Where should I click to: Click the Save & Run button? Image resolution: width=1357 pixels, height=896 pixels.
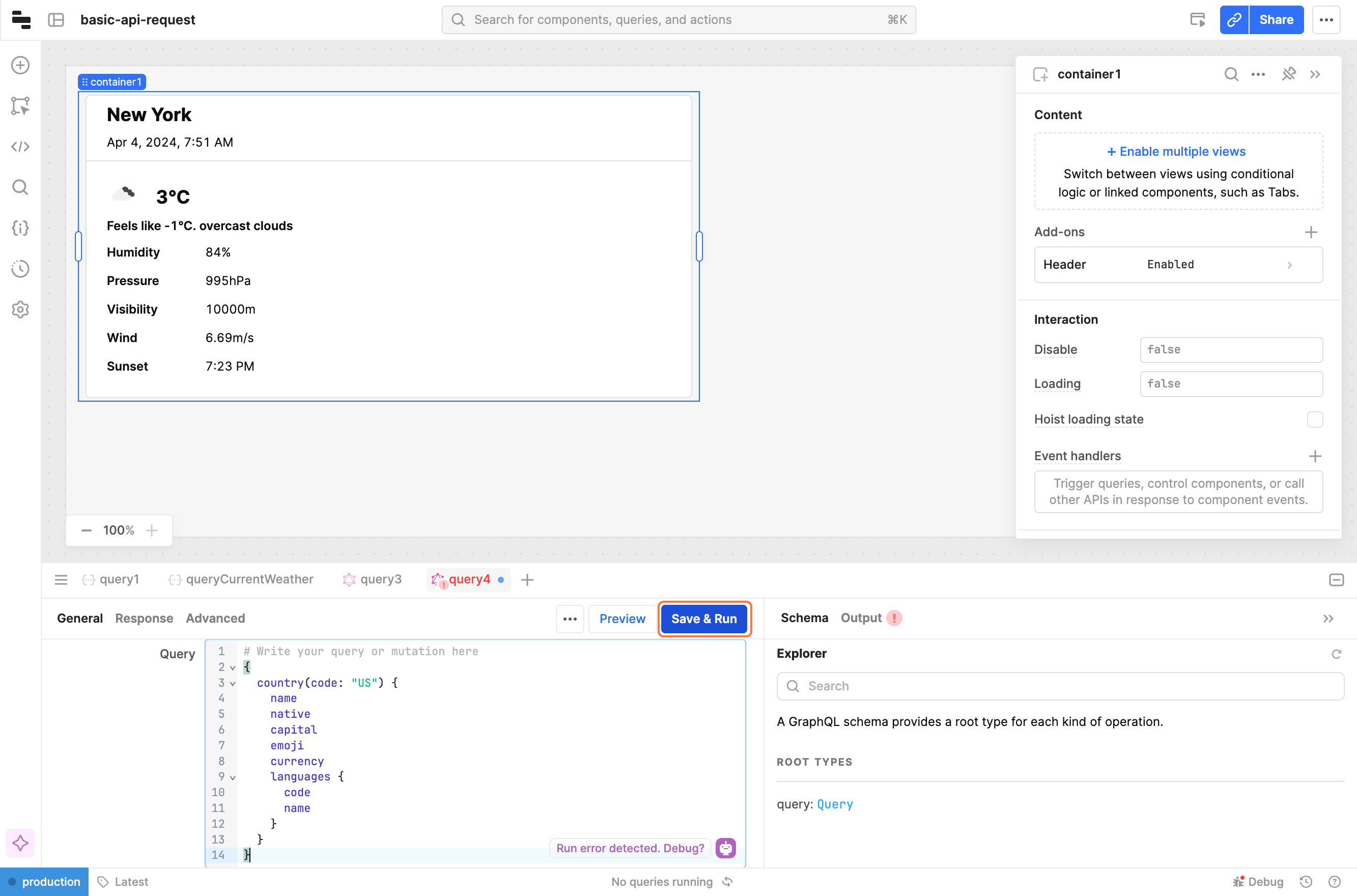click(704, 618)
